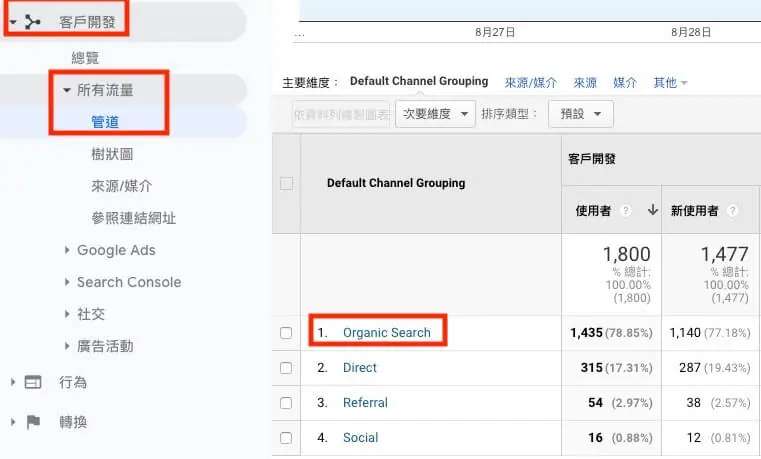This screenshot has width=761, height=459.
Task: Collapse the 所有流量 tree arrow
Action: point(67,90)
